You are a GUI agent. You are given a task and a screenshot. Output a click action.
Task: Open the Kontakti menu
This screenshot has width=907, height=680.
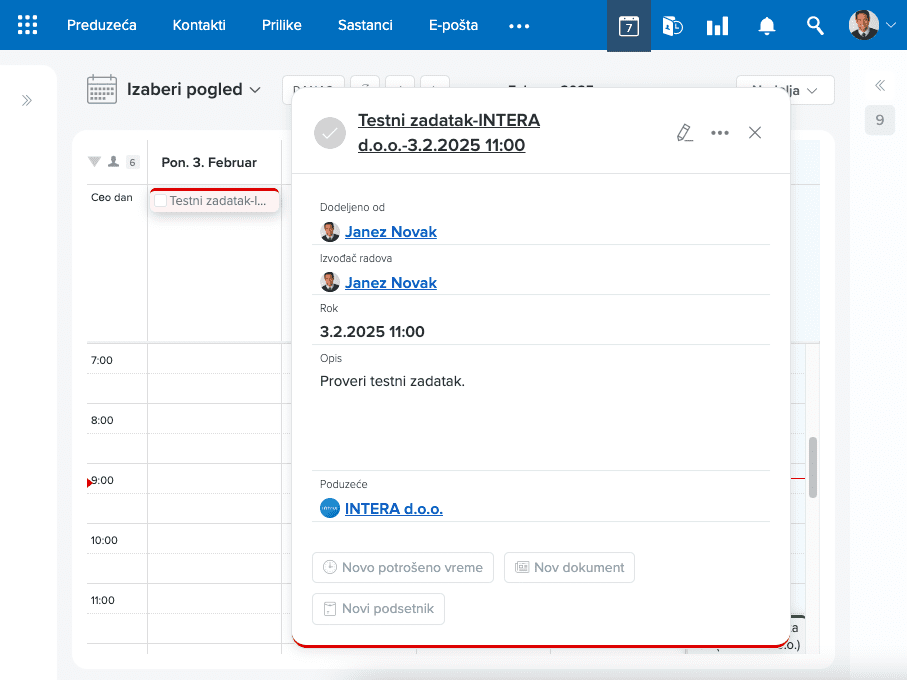click(x=199, y=25)
